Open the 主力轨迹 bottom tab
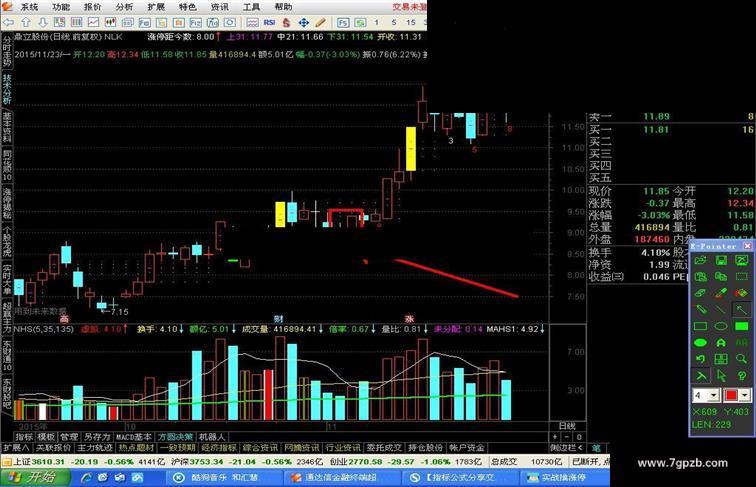Screen dimensions: 756x487 click(x=94, y=447)
